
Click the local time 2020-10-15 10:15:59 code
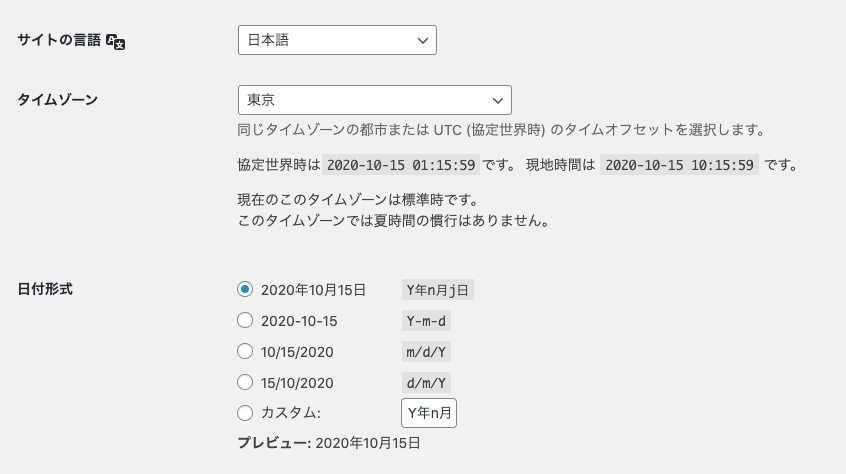[x=679, y=164]
